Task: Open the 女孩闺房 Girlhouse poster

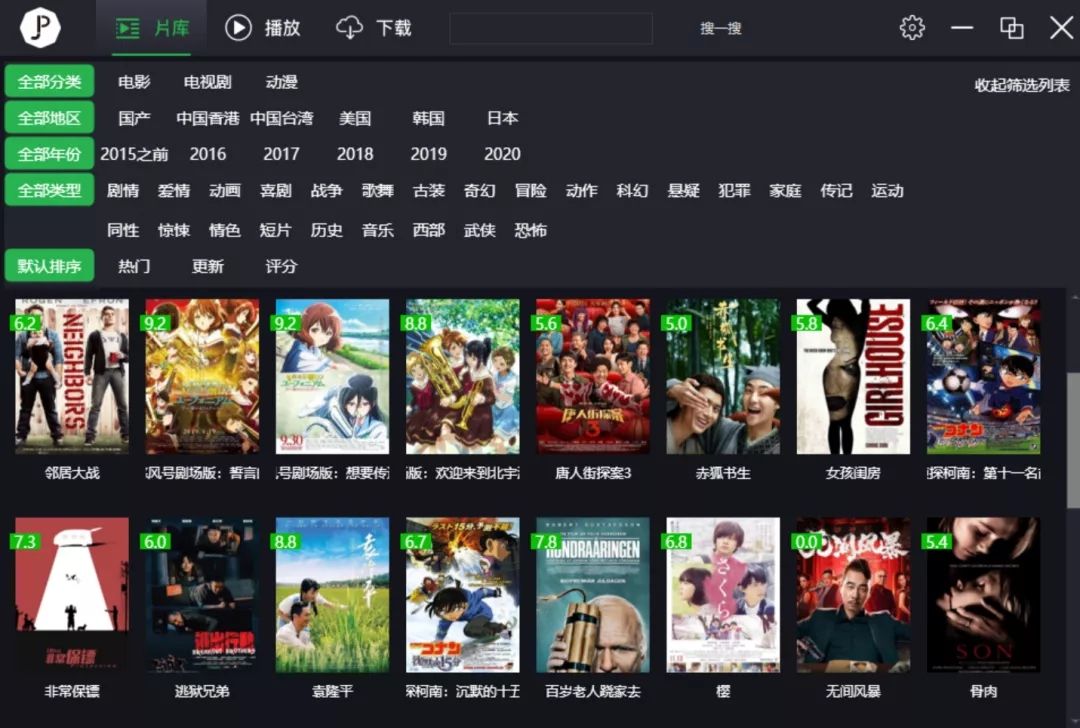Action: pyautogui.click(x=853, y=376)
